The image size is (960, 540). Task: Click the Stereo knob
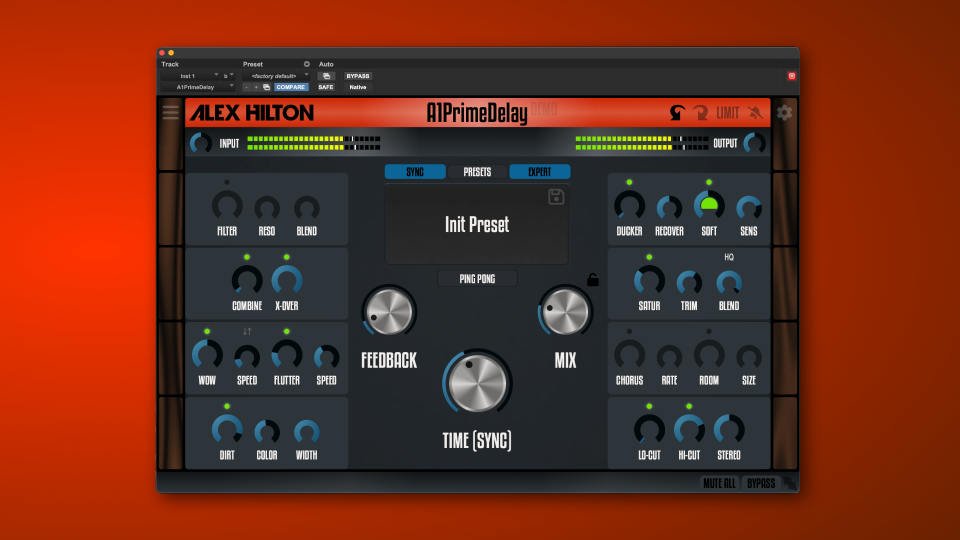729,429
